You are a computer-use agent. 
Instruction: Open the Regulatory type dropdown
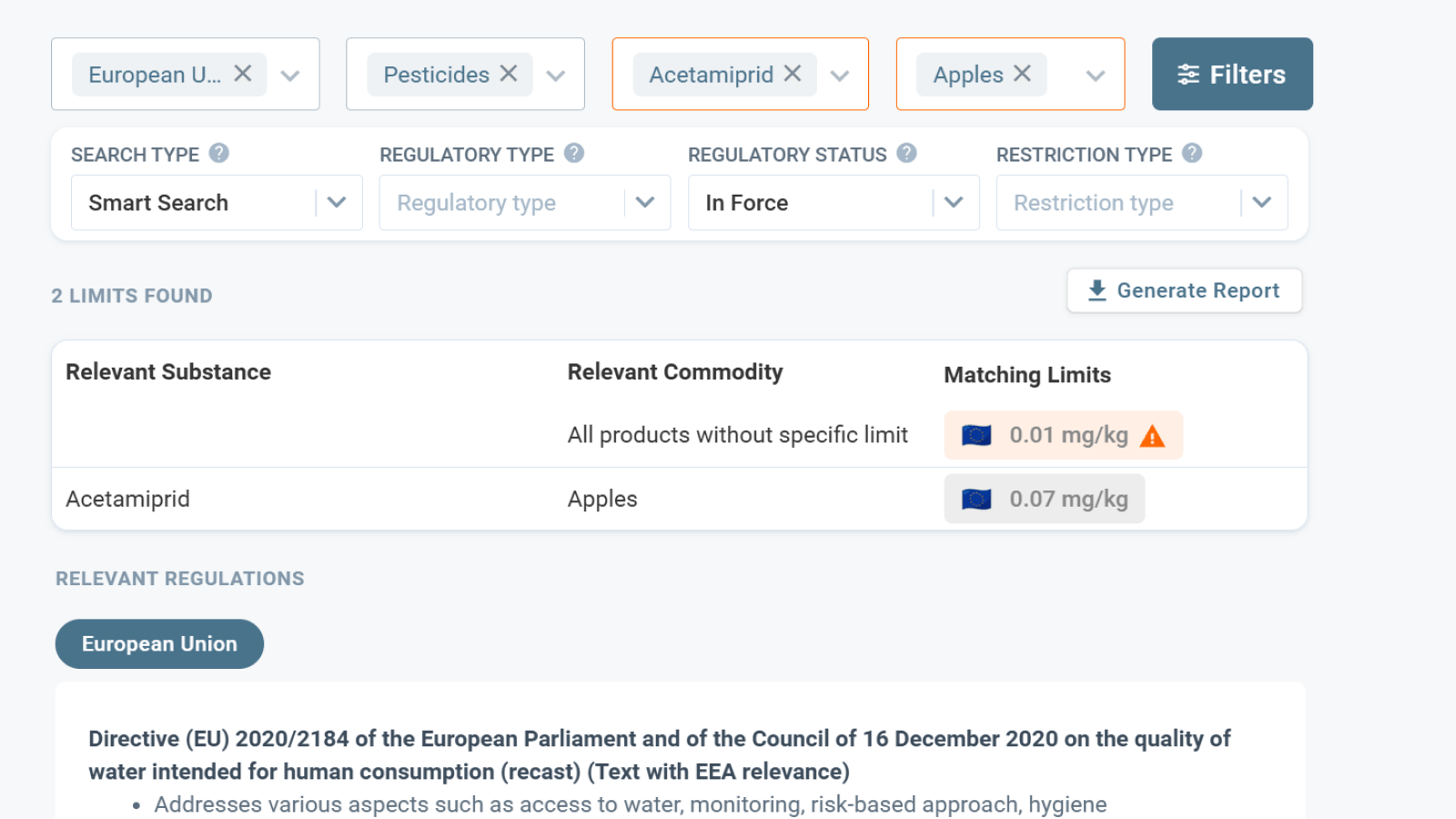pyautogui.click(x=645, y=202)
